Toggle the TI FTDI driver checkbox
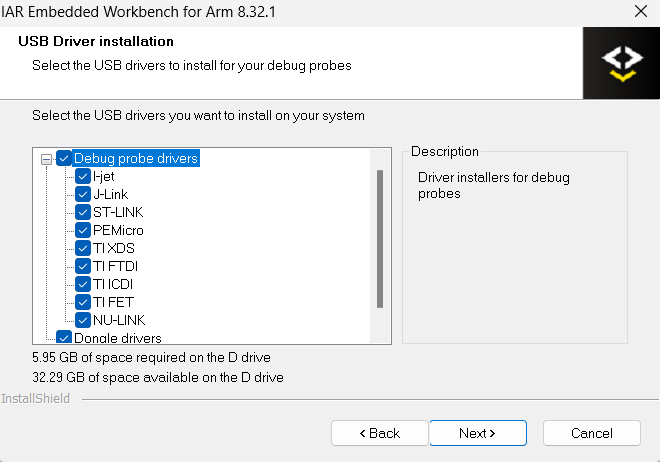This screenshot has width=660, height=462. coord(83,266)
